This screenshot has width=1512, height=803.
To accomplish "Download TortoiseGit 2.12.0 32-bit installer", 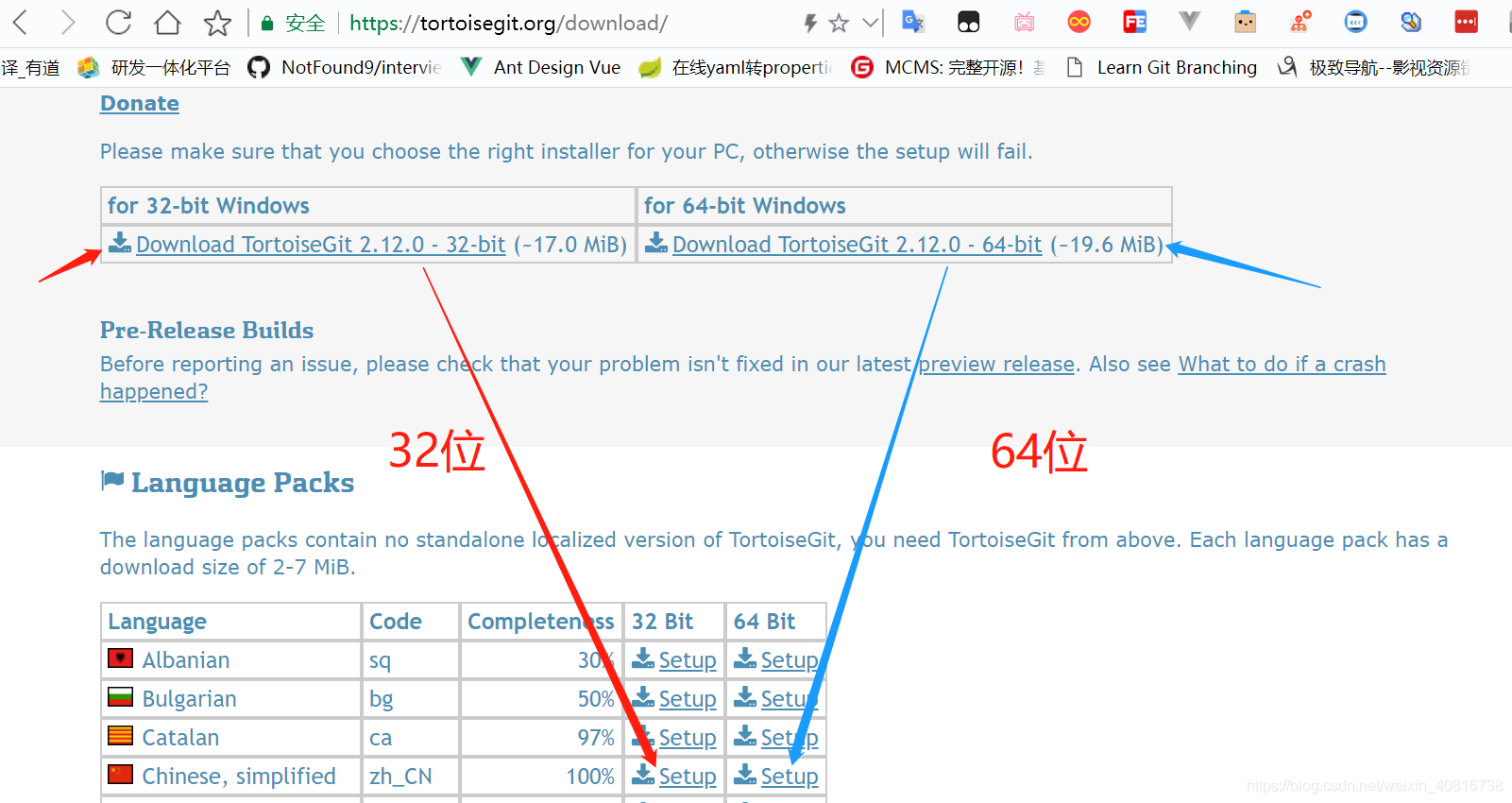I will pyautogui.click(x=320, y=245).
